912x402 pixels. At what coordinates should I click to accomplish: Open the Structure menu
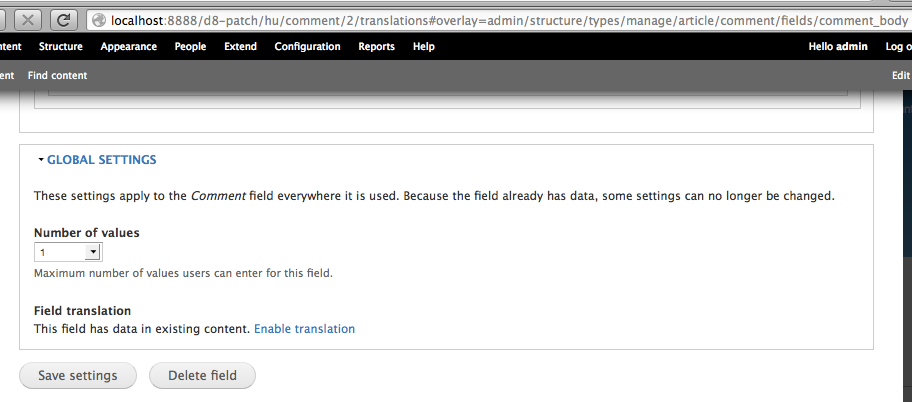[x=60, y=47]
